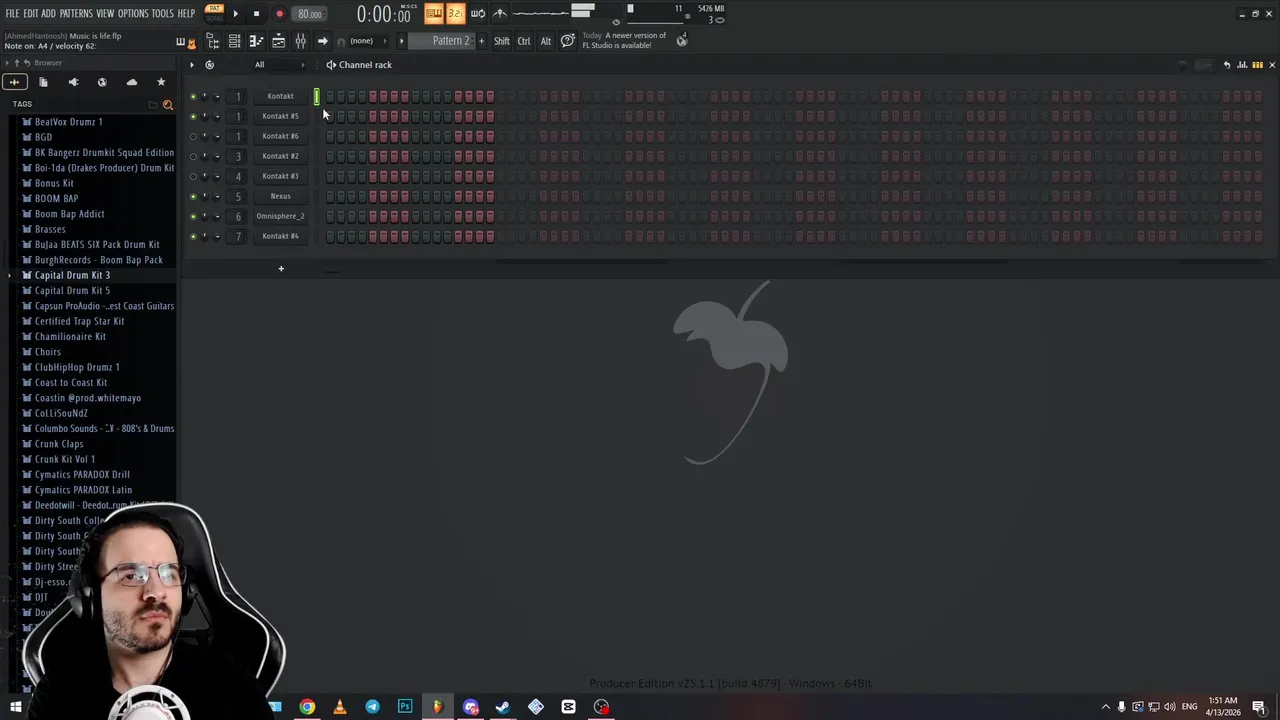Click the Shift modifier button

[502, 41]
